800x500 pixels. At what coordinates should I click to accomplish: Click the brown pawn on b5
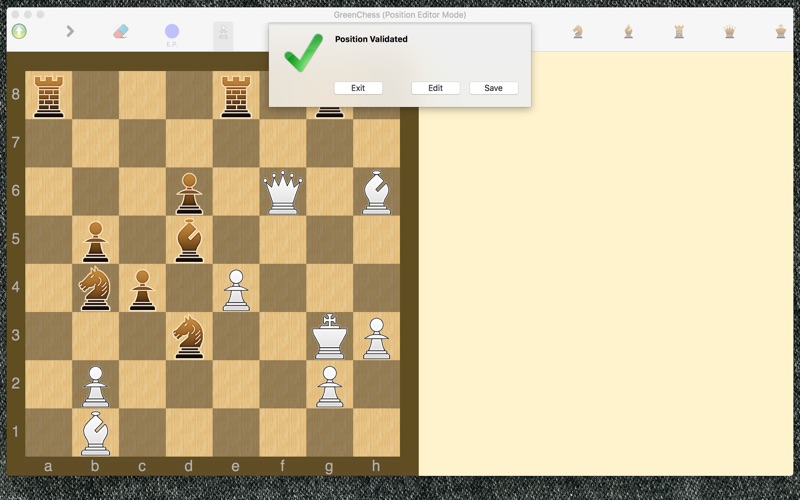[95, 241]
